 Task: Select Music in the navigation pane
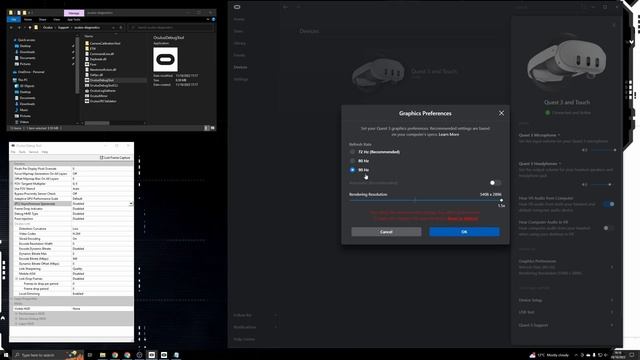click(x=24, y=110)
